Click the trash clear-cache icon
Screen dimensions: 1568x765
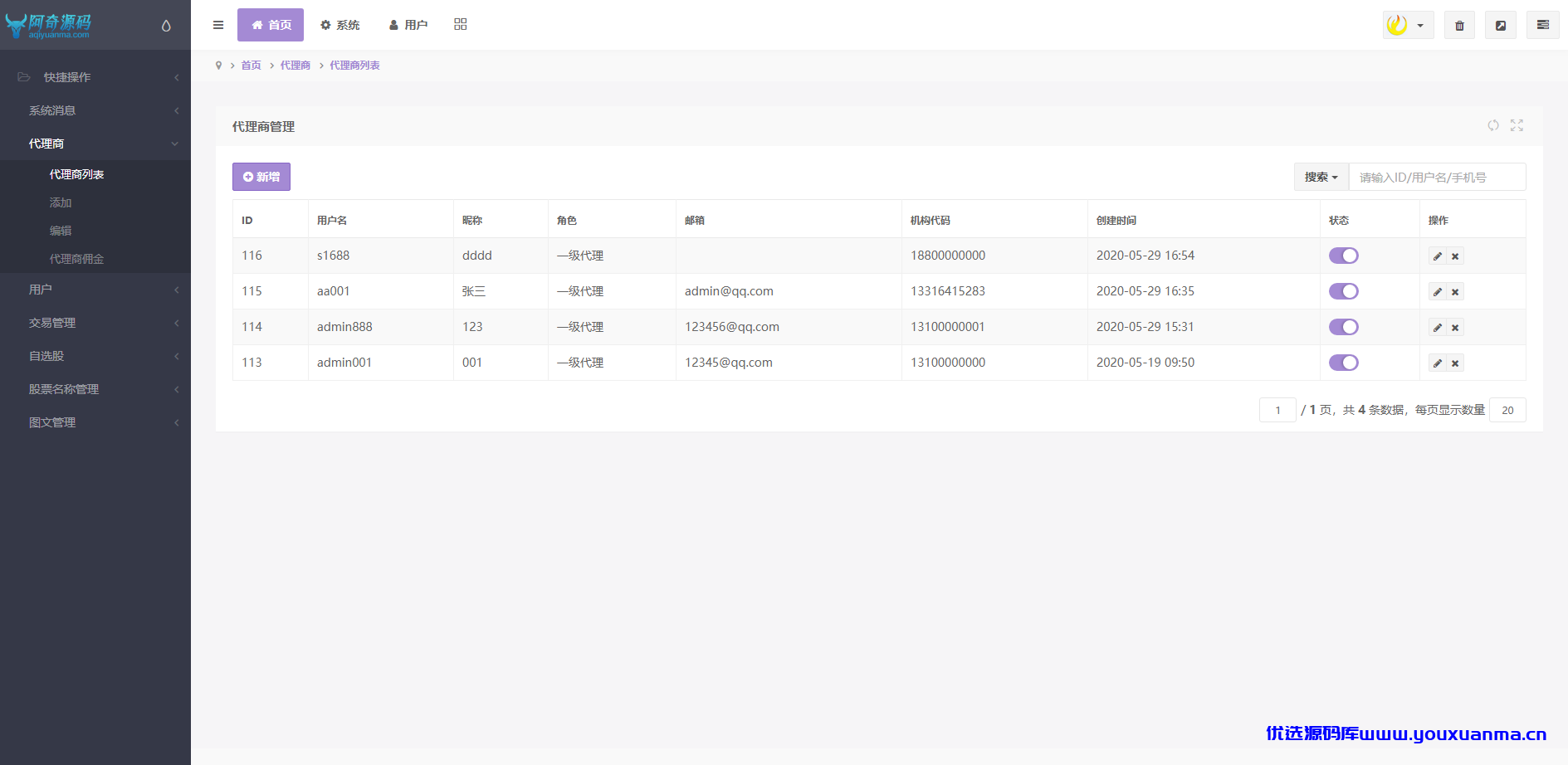[1459, 25]
